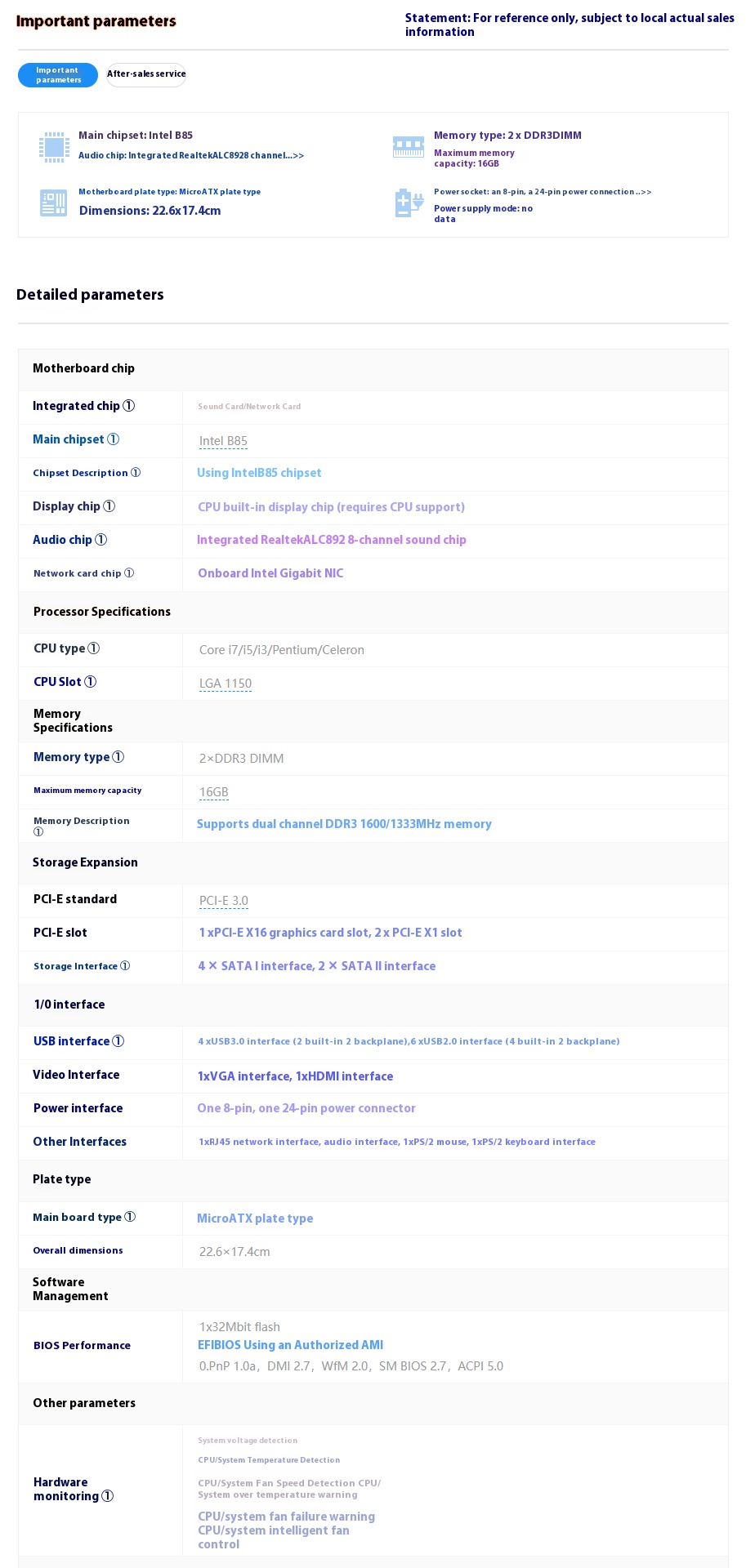746x1568 pixels.
Task: Open the 'One 8-pin, one 24-pin power connector' link
Action: [306, 1108]
